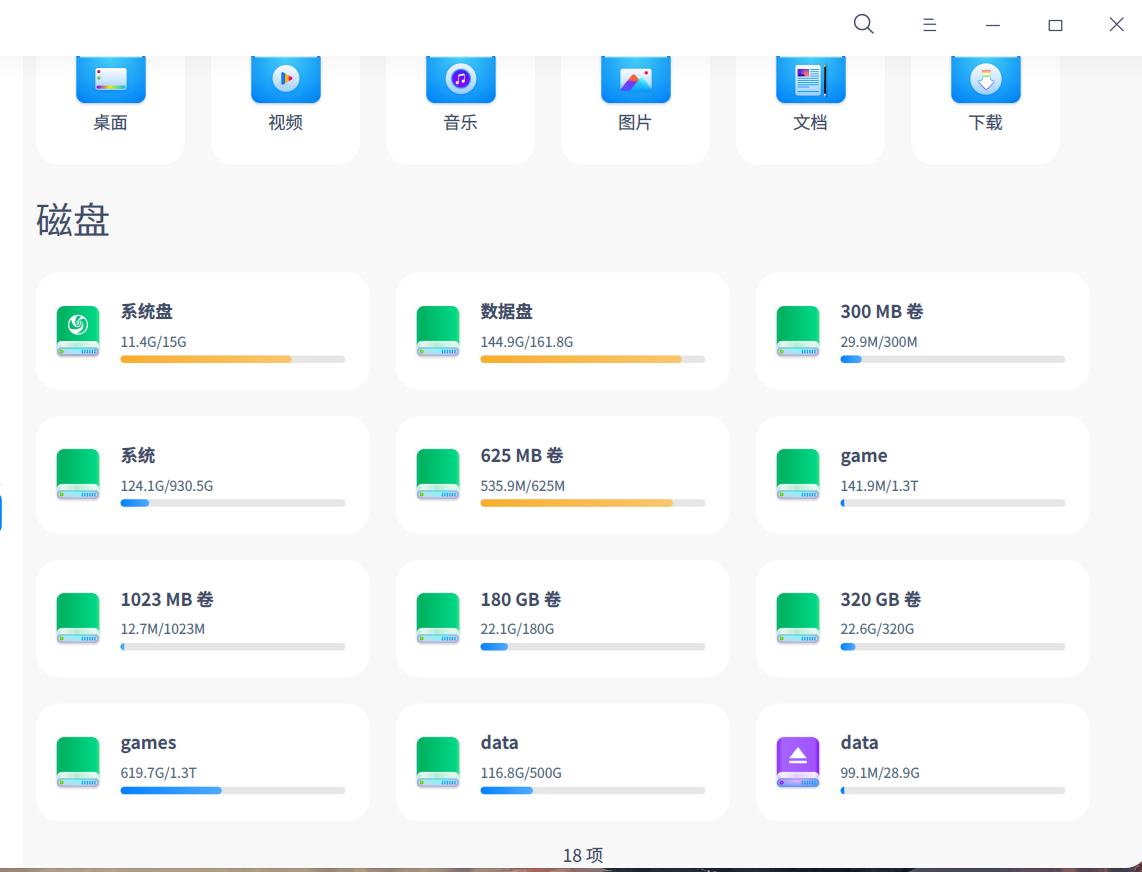
Task: Click the purple removable data drive icon
Action: (797, 761)
